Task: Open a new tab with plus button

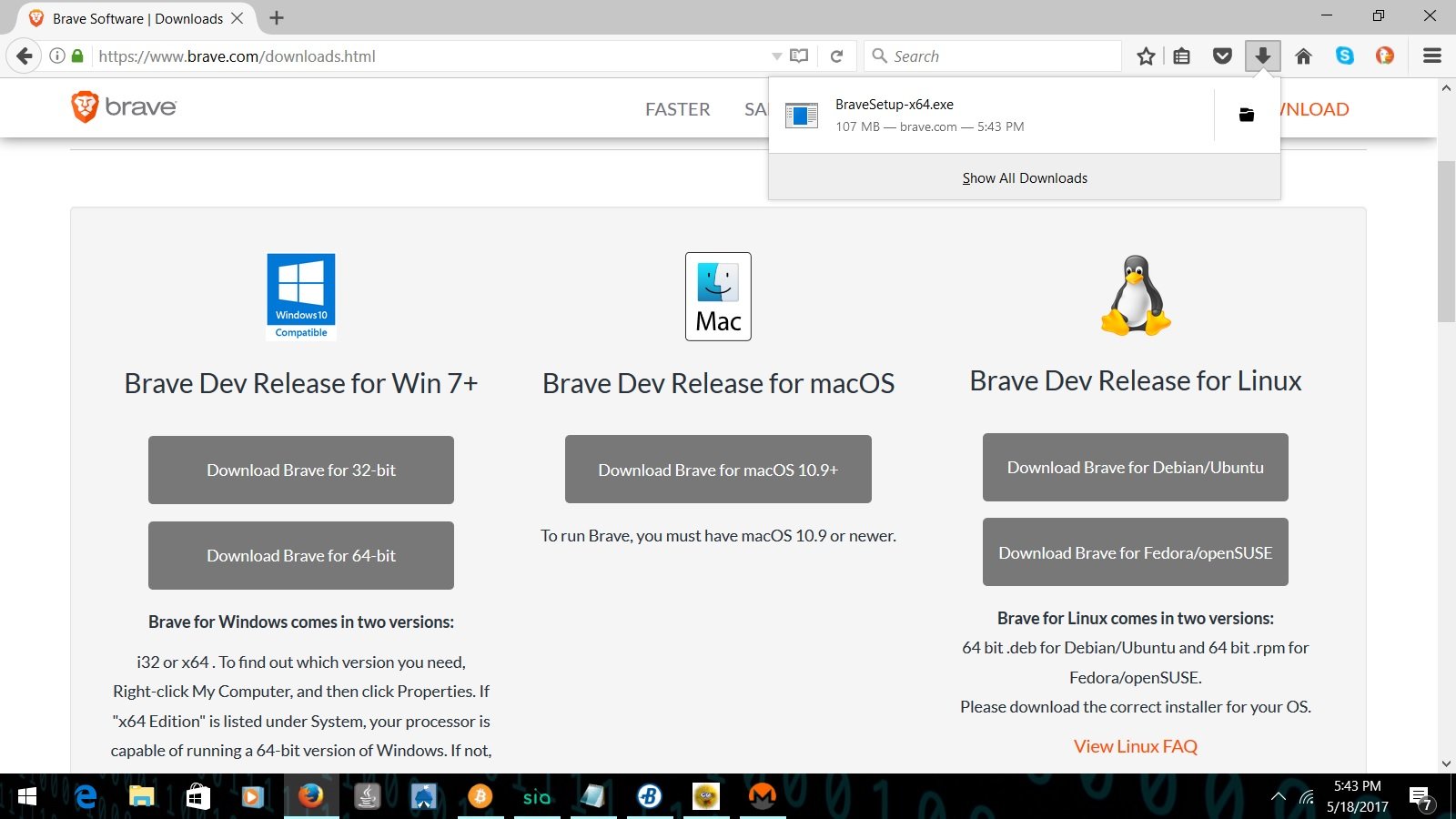Action: point(277,18)
